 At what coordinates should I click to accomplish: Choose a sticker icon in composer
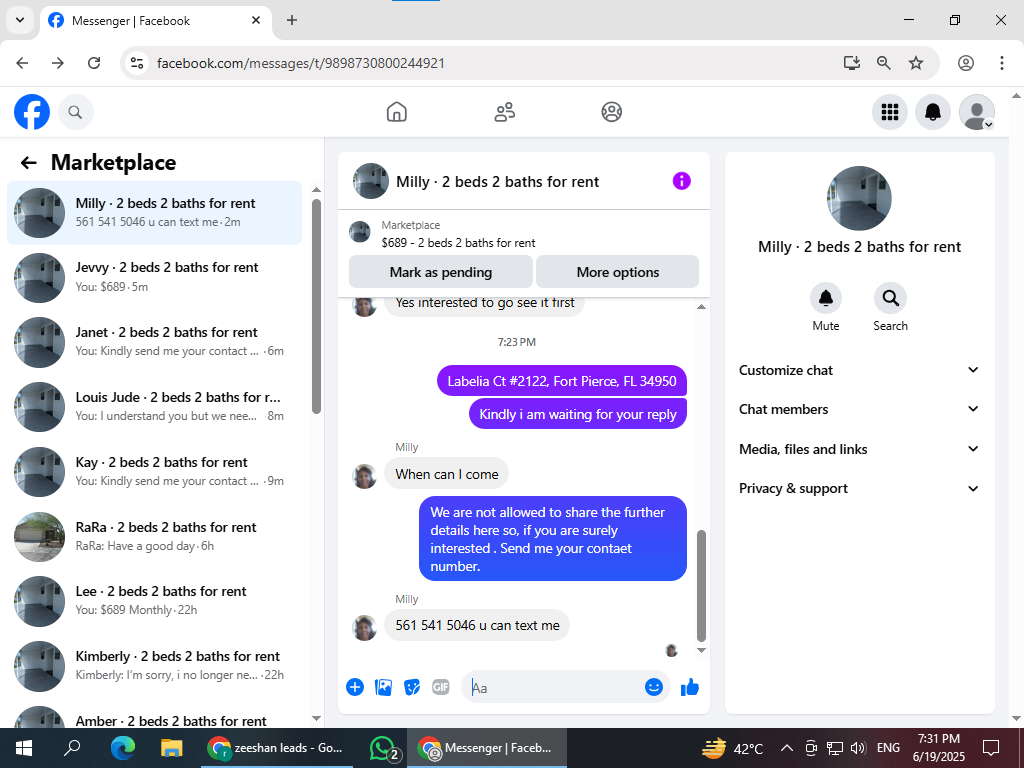click(x=411, y=687)
